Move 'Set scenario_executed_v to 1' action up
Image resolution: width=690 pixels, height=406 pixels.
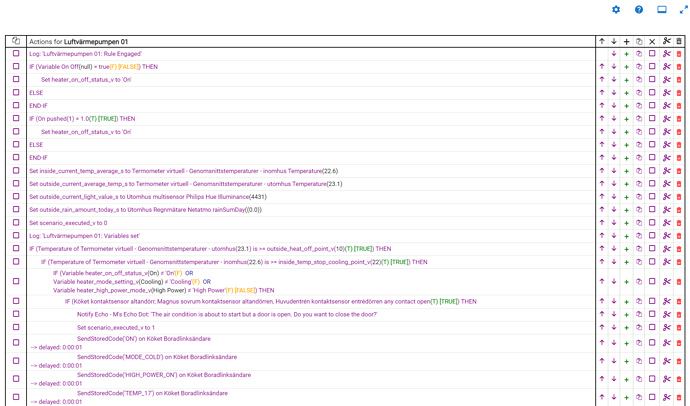[x=602, y=327]
